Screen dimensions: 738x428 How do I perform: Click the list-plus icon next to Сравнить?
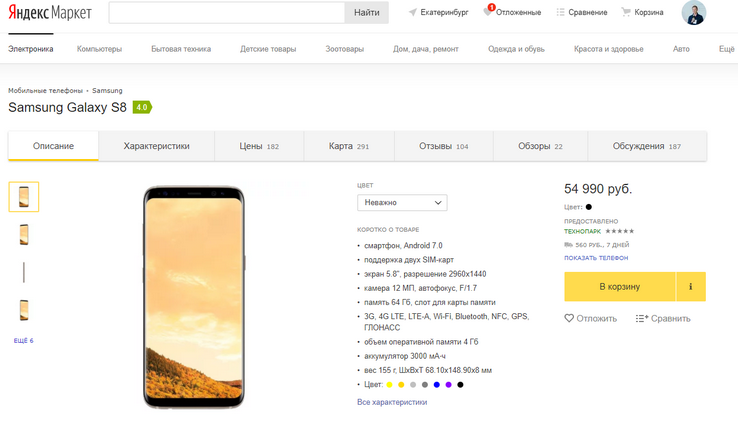[642, 319]
